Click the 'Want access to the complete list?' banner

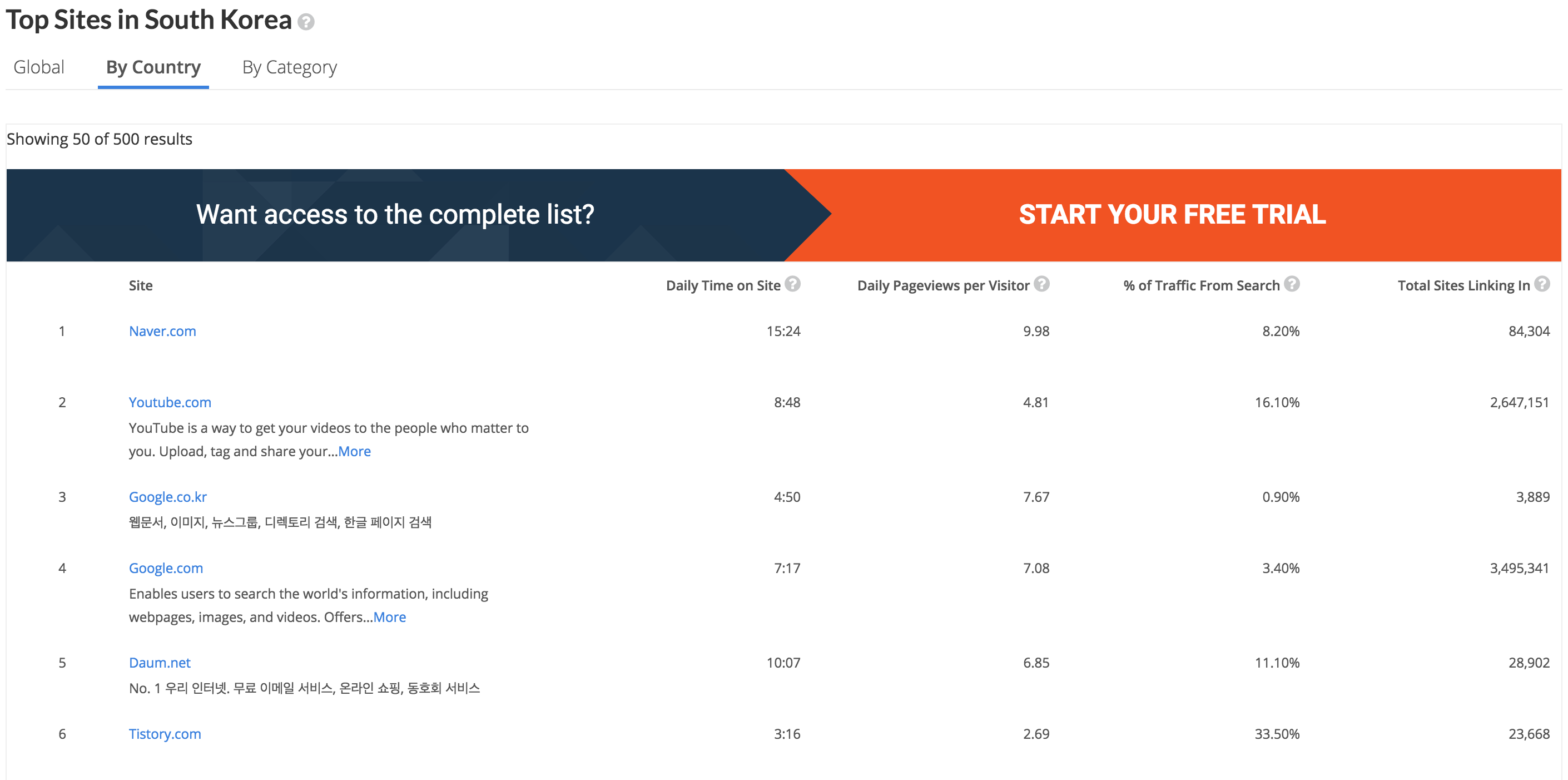pos(395,215)
